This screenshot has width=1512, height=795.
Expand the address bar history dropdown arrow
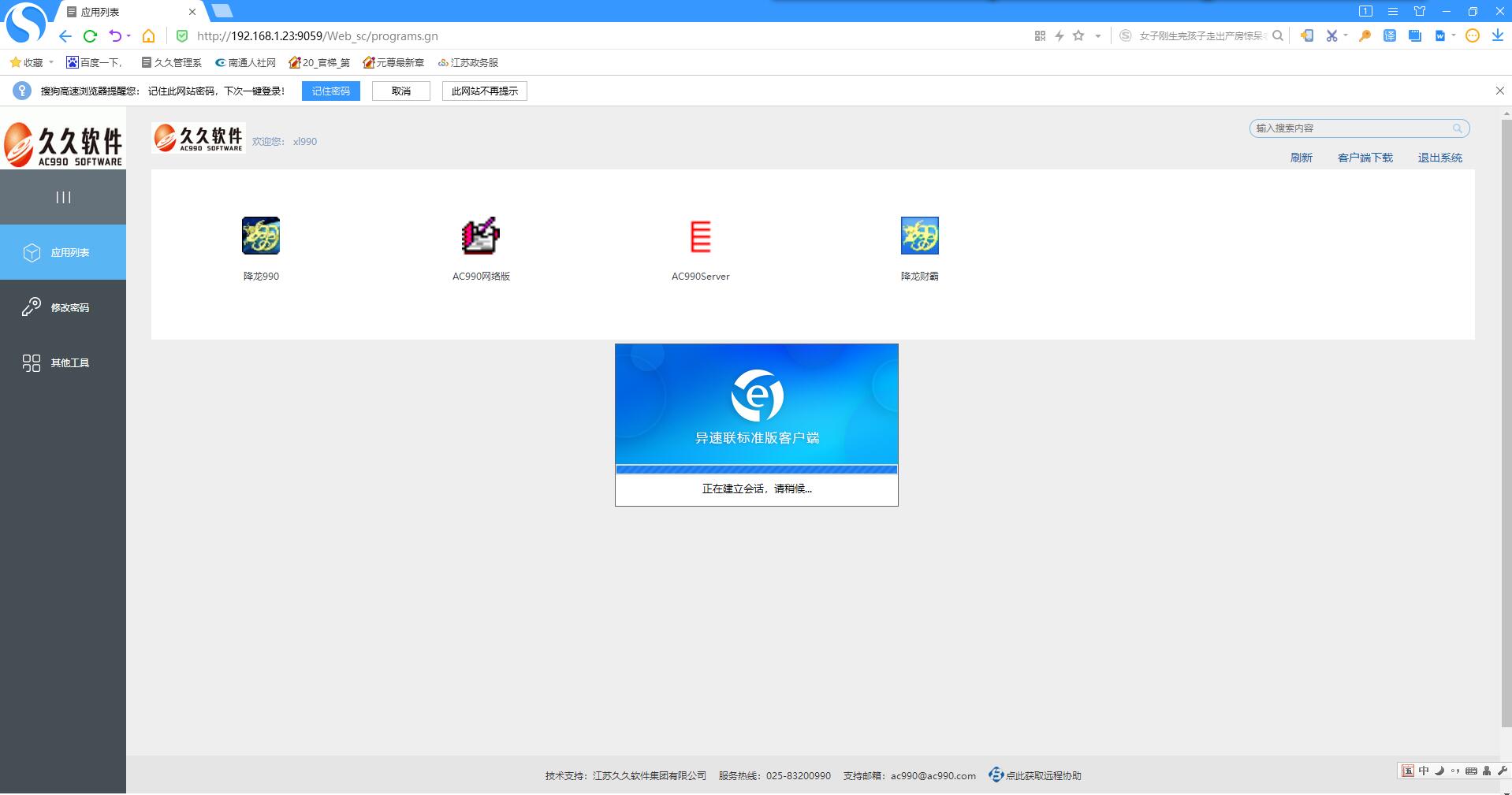click(x=1097, y=35)
